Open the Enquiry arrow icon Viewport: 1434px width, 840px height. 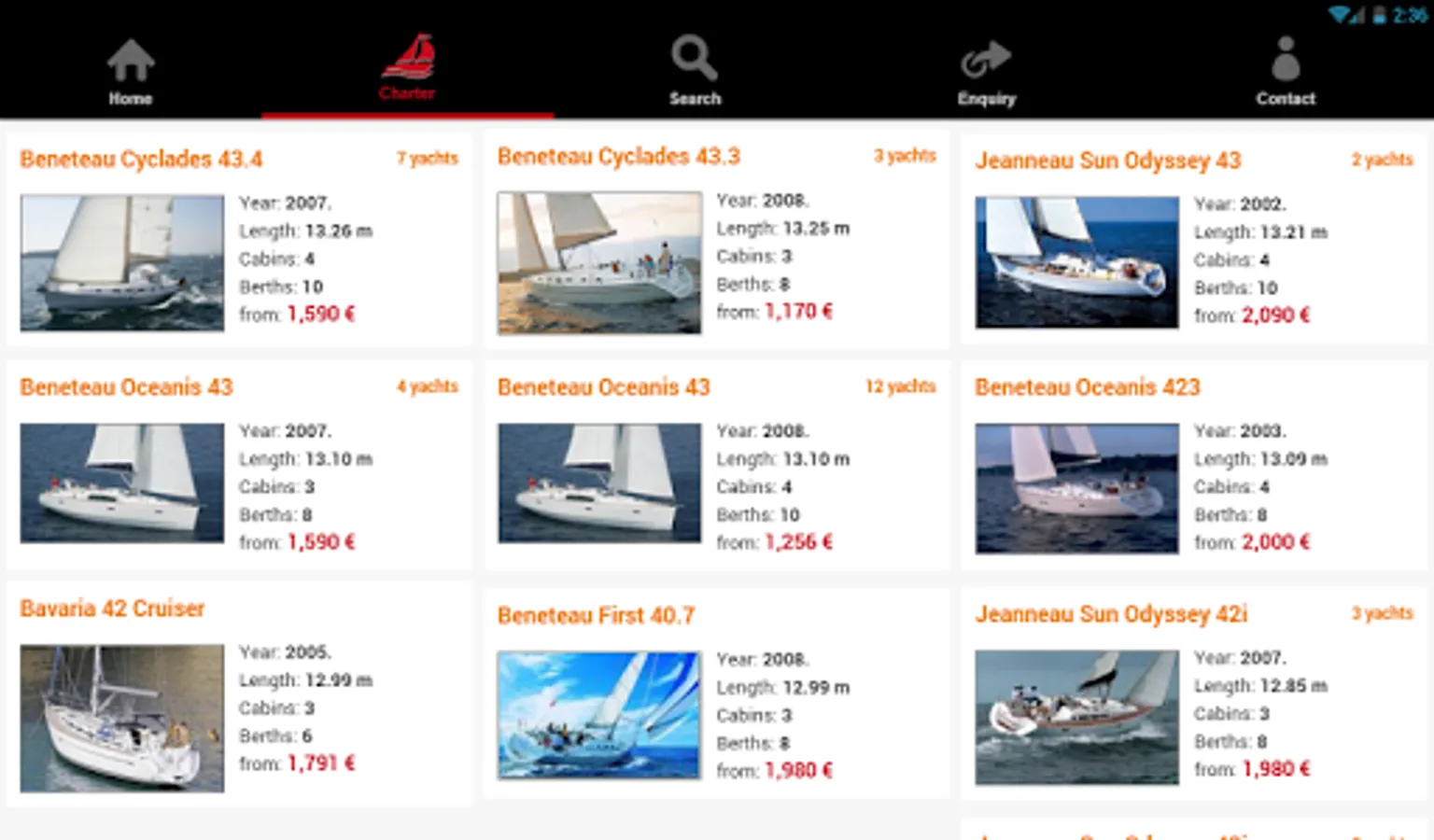[986, 60]
